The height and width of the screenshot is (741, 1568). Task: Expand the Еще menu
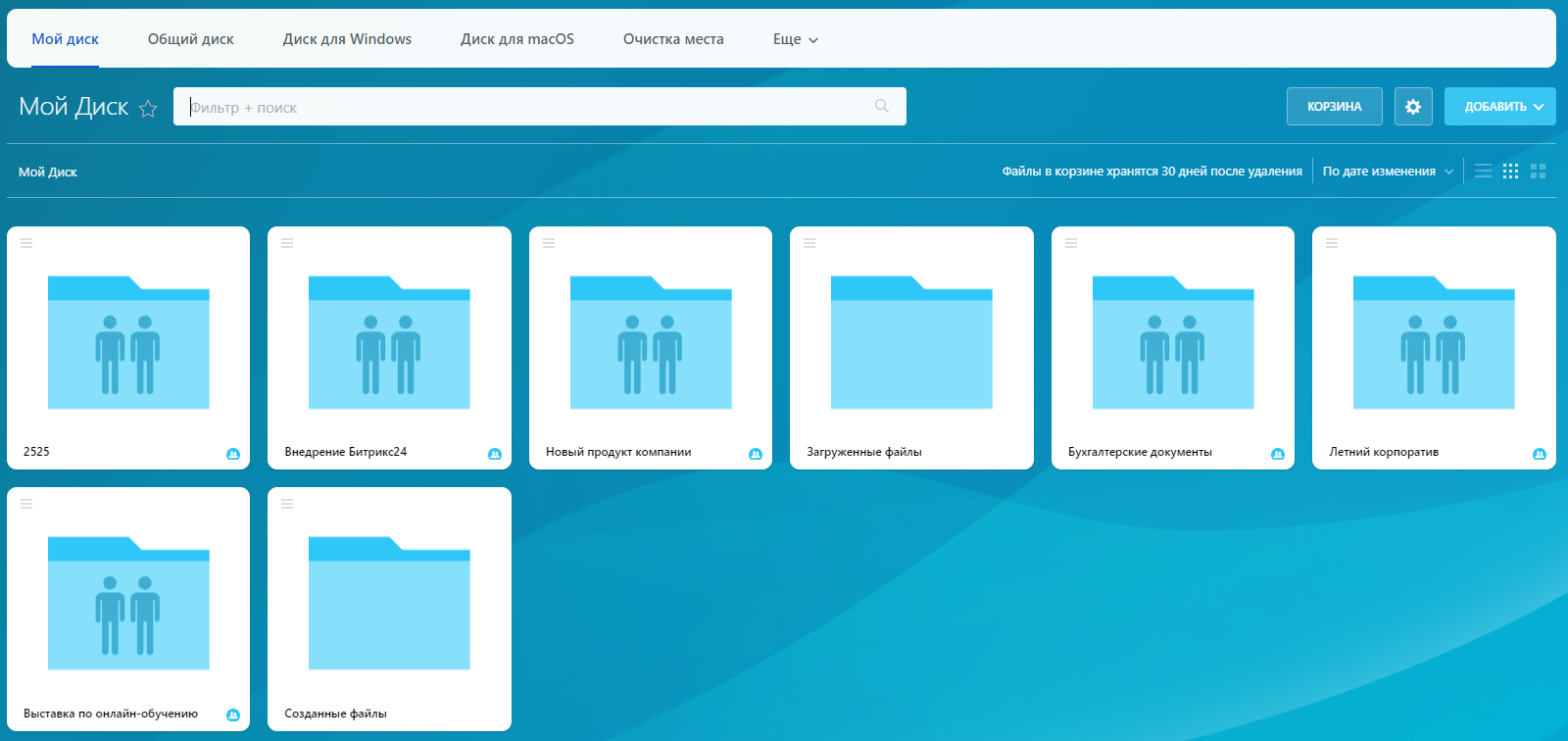(x=795, y=39)
